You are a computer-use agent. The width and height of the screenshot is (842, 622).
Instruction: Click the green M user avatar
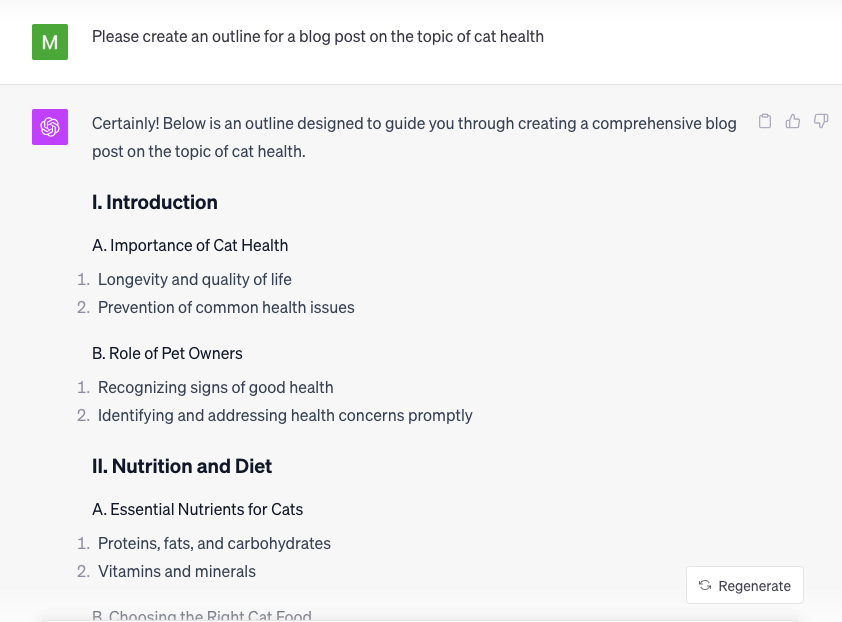point(50,42)
